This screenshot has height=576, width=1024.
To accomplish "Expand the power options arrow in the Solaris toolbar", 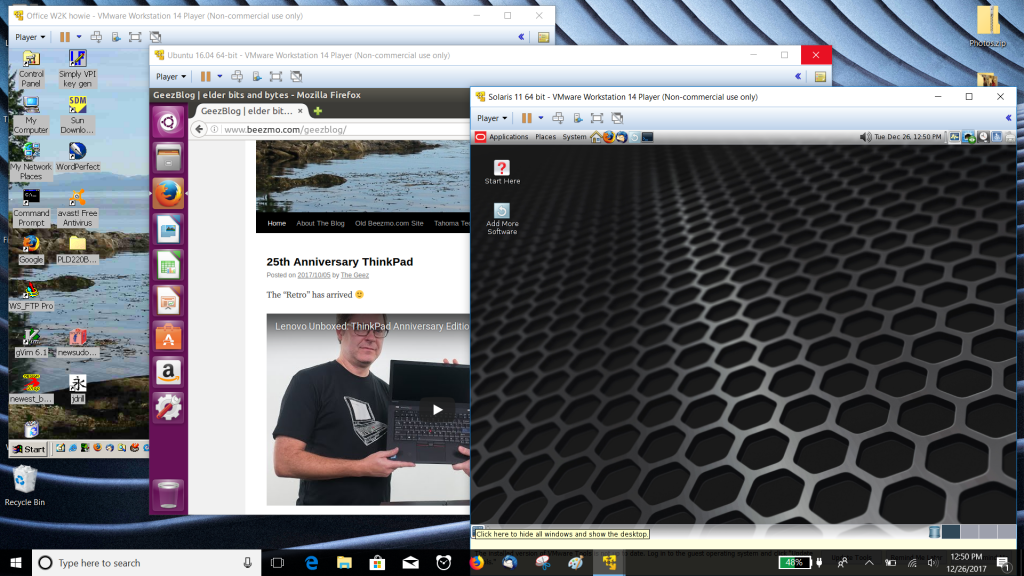I will coord(541,118).
